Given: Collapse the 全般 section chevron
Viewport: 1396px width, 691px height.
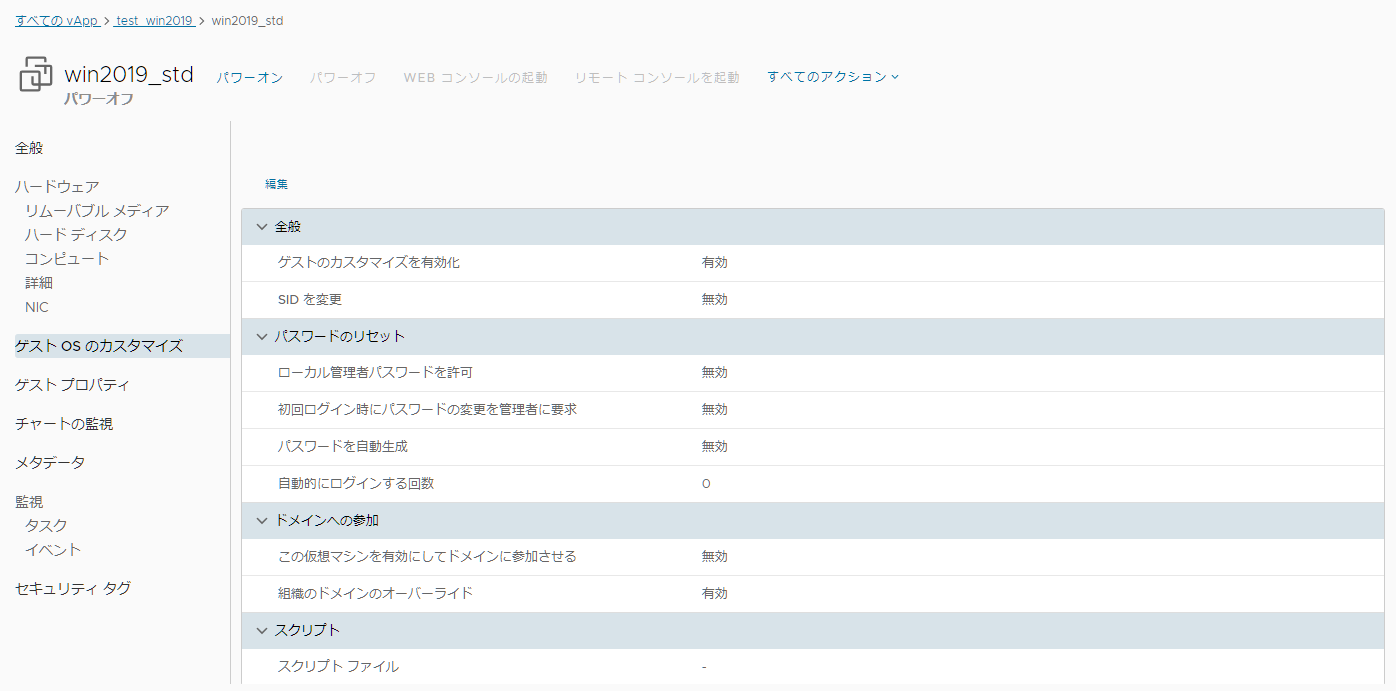Looking at the screenshot, I should pyautogui.click(x=262, y=227).
